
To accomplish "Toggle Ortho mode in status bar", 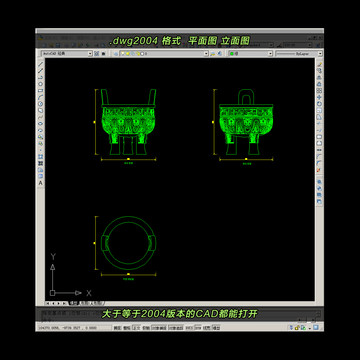I will click(137, 328).
